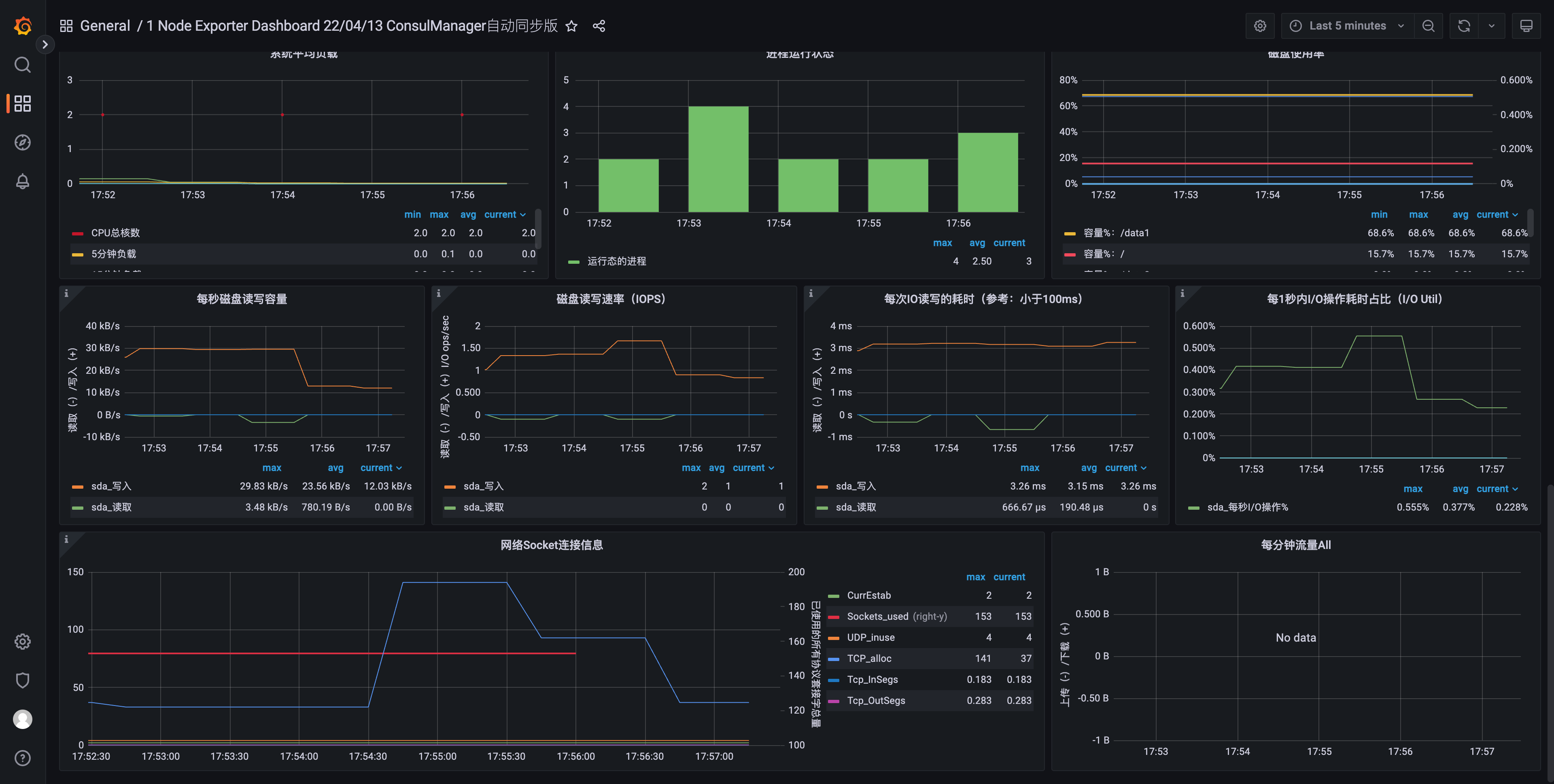Sort system load legend by current
This screenshot has width=1554, height=784.
(x=505, y=215)
